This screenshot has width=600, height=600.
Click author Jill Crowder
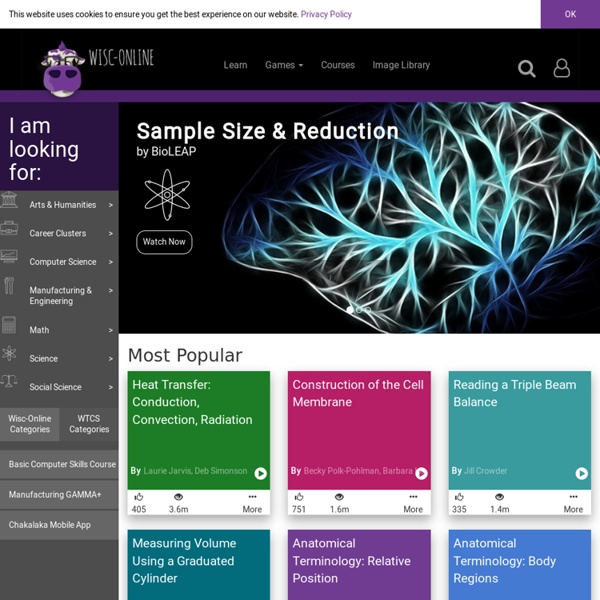point(485,471)
